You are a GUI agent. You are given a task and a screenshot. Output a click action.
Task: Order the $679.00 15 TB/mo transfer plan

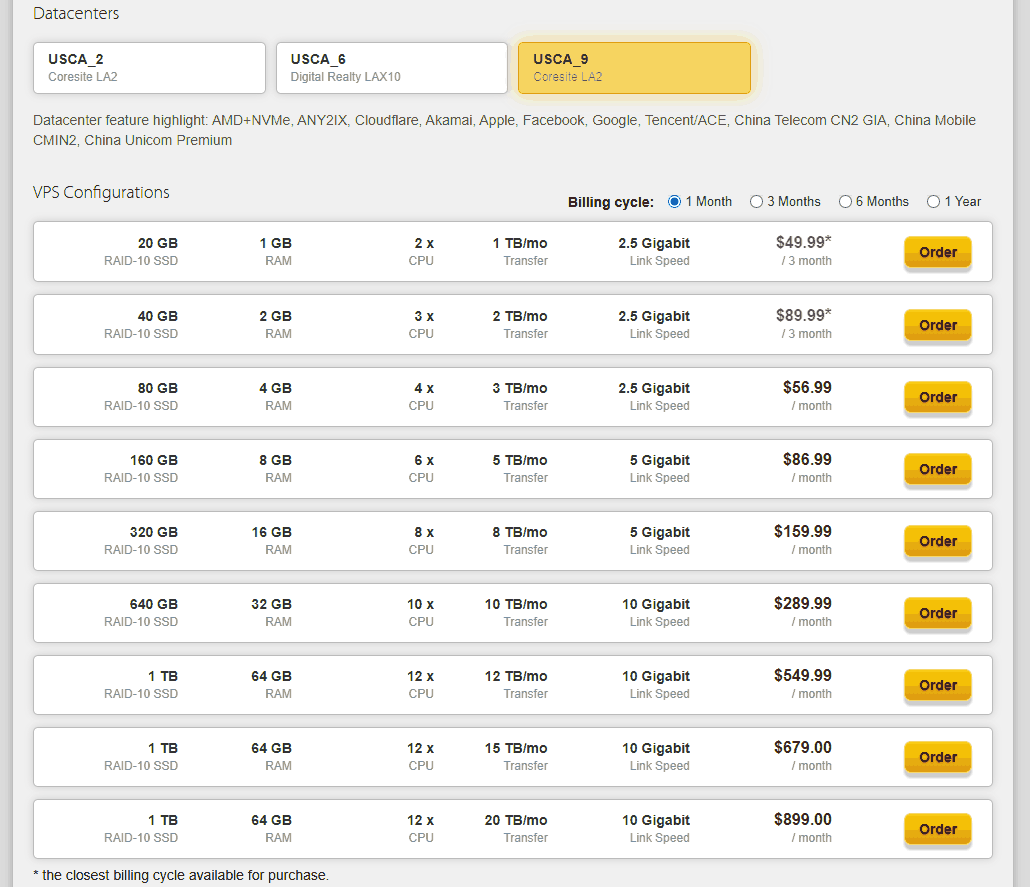(937, 758)
